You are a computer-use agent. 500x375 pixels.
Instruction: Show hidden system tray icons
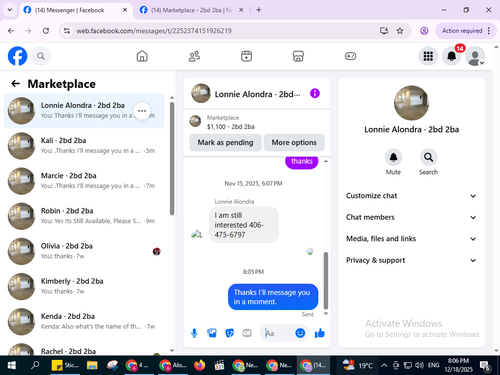[384, 365]
